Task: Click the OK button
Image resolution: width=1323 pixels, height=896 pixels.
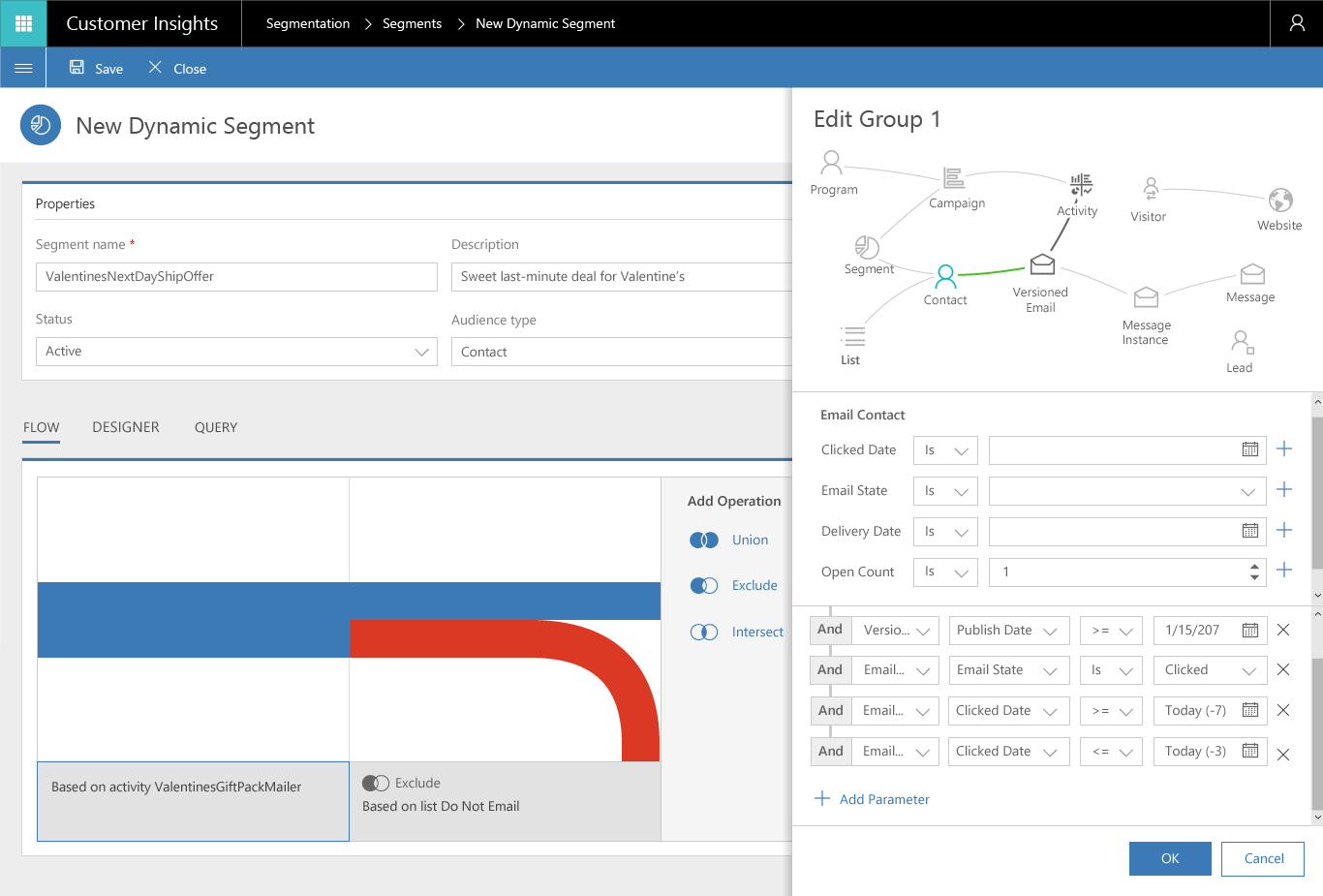Action: pos(1170,858)
